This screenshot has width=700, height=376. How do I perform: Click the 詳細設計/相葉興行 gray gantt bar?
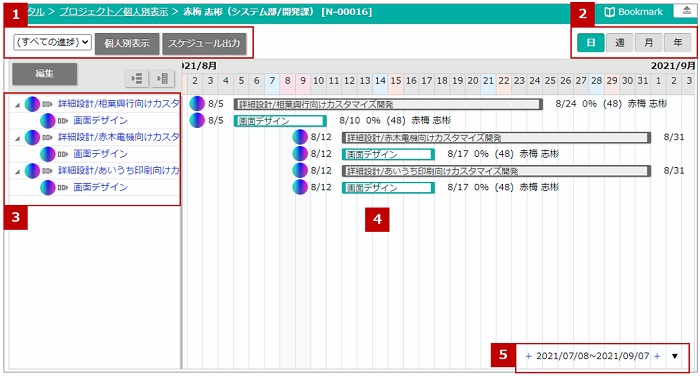pyautogui.click(x=388, y=104)
